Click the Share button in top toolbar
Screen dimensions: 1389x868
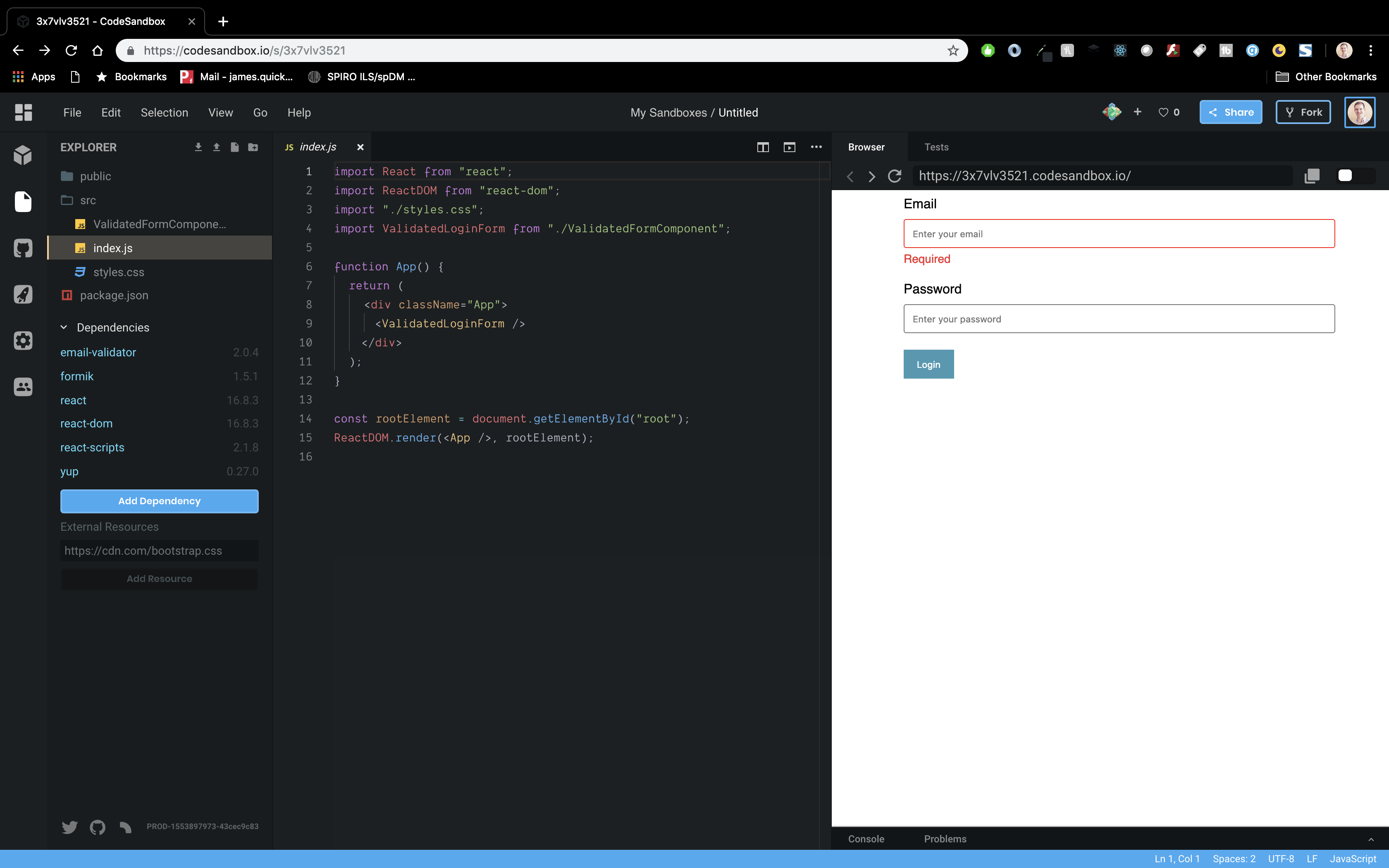point(1231,112)
